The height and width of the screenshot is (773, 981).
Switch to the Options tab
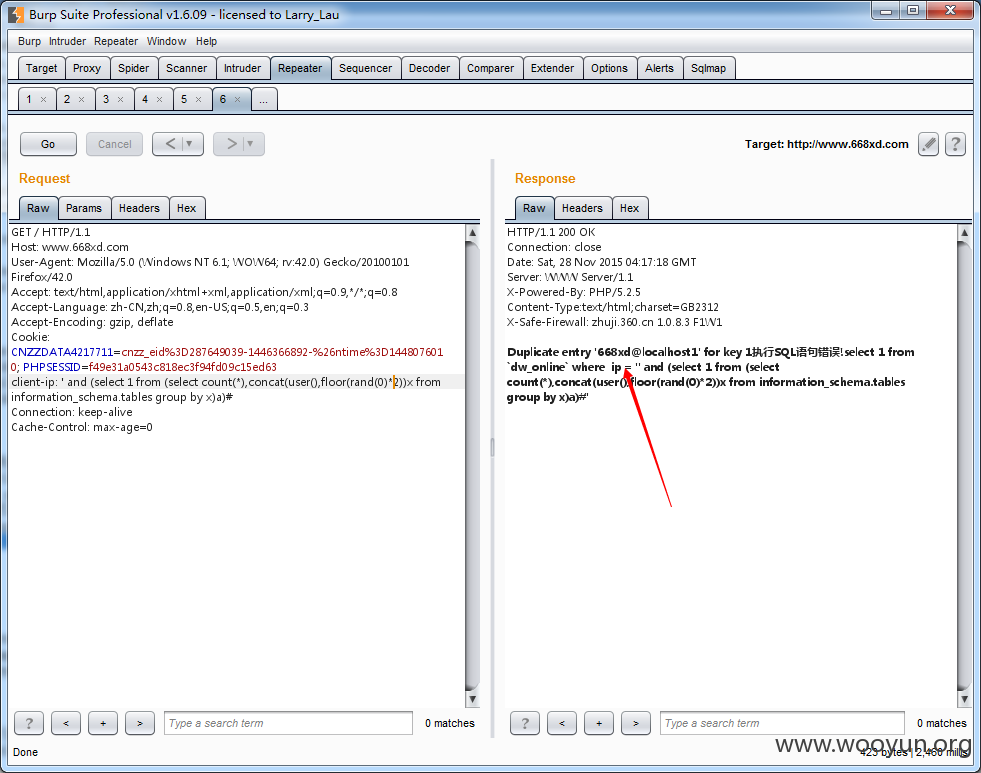[609, 68]
